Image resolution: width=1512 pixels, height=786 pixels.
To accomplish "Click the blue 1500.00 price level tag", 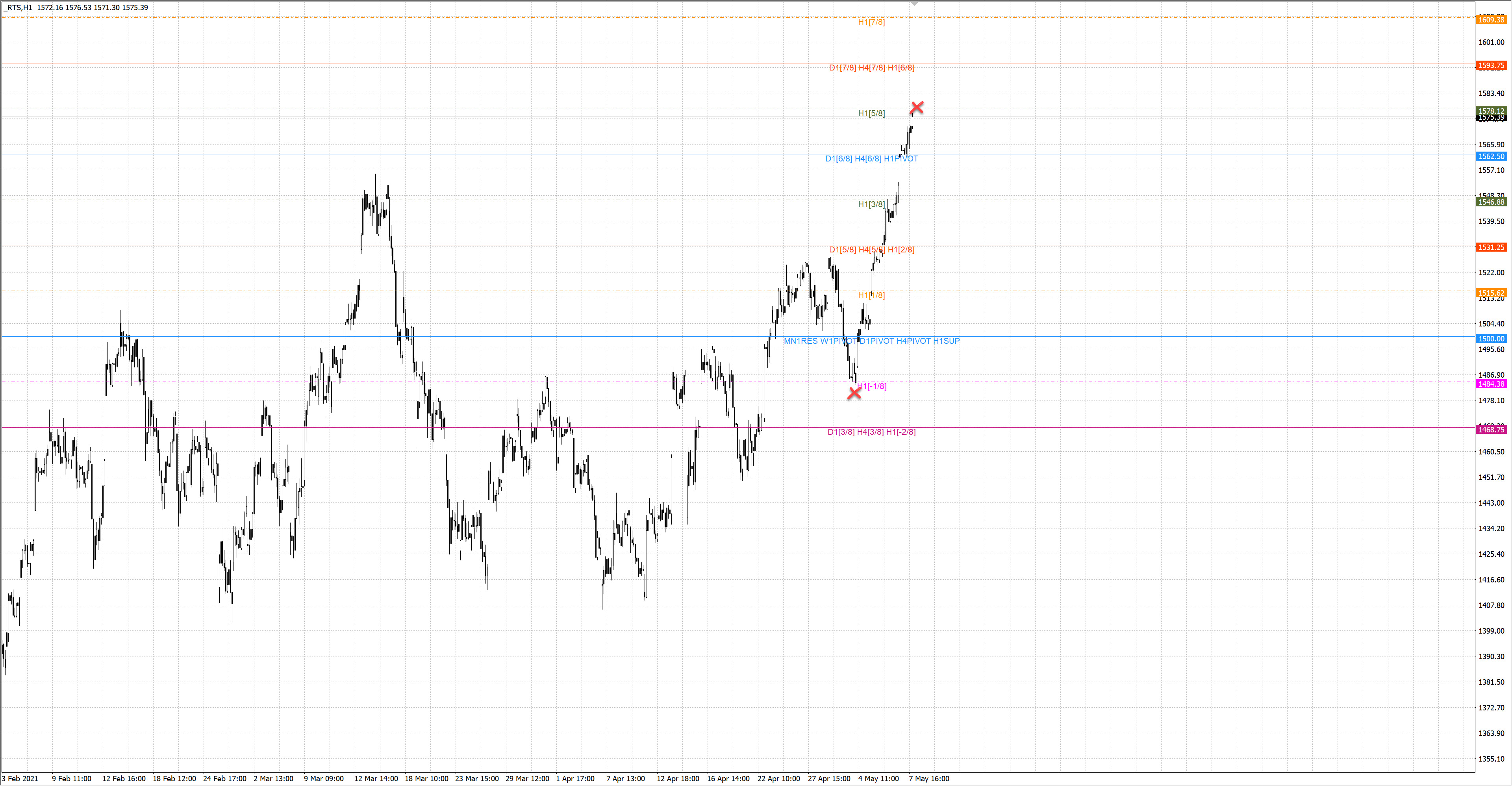I will (1491, 339).
